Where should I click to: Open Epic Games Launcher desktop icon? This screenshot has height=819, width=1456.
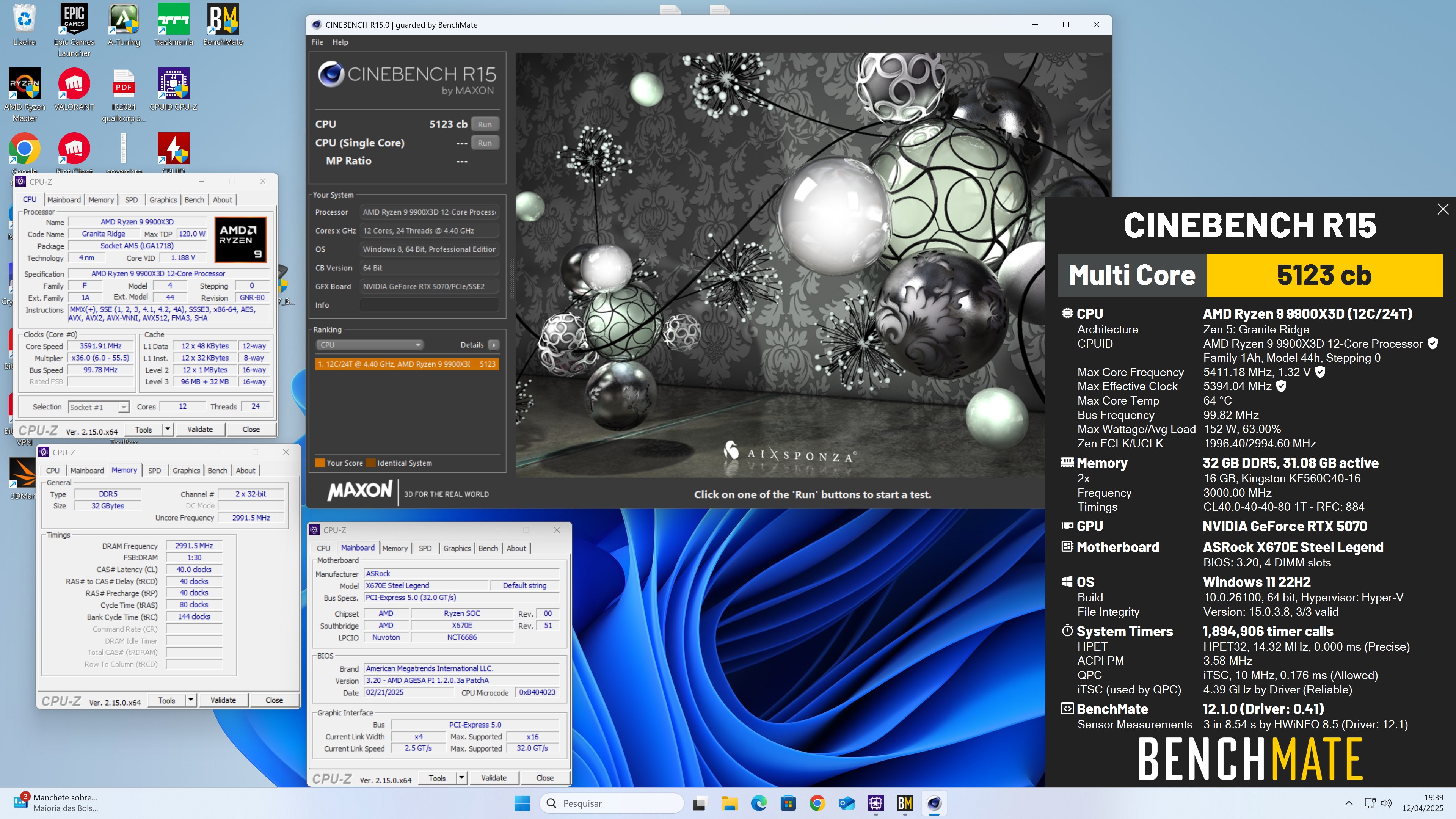point(74,30)
